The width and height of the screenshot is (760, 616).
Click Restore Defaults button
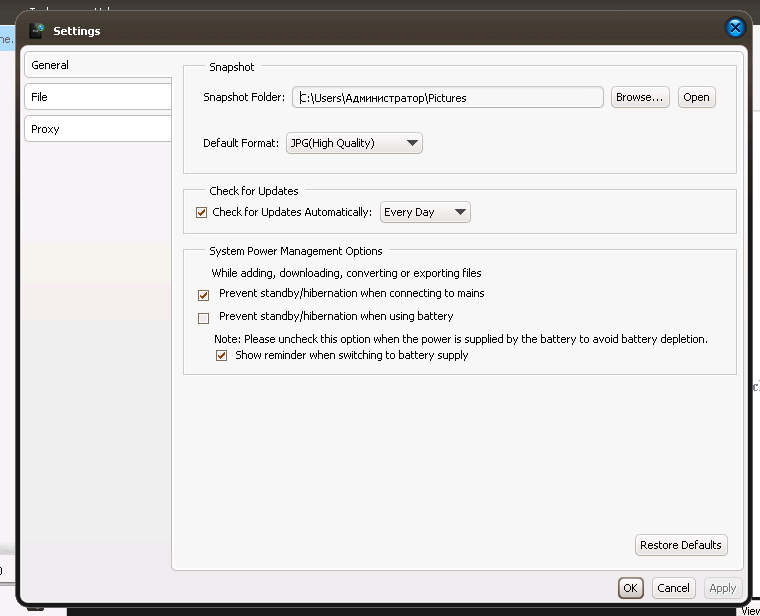(x=681, y=545)
